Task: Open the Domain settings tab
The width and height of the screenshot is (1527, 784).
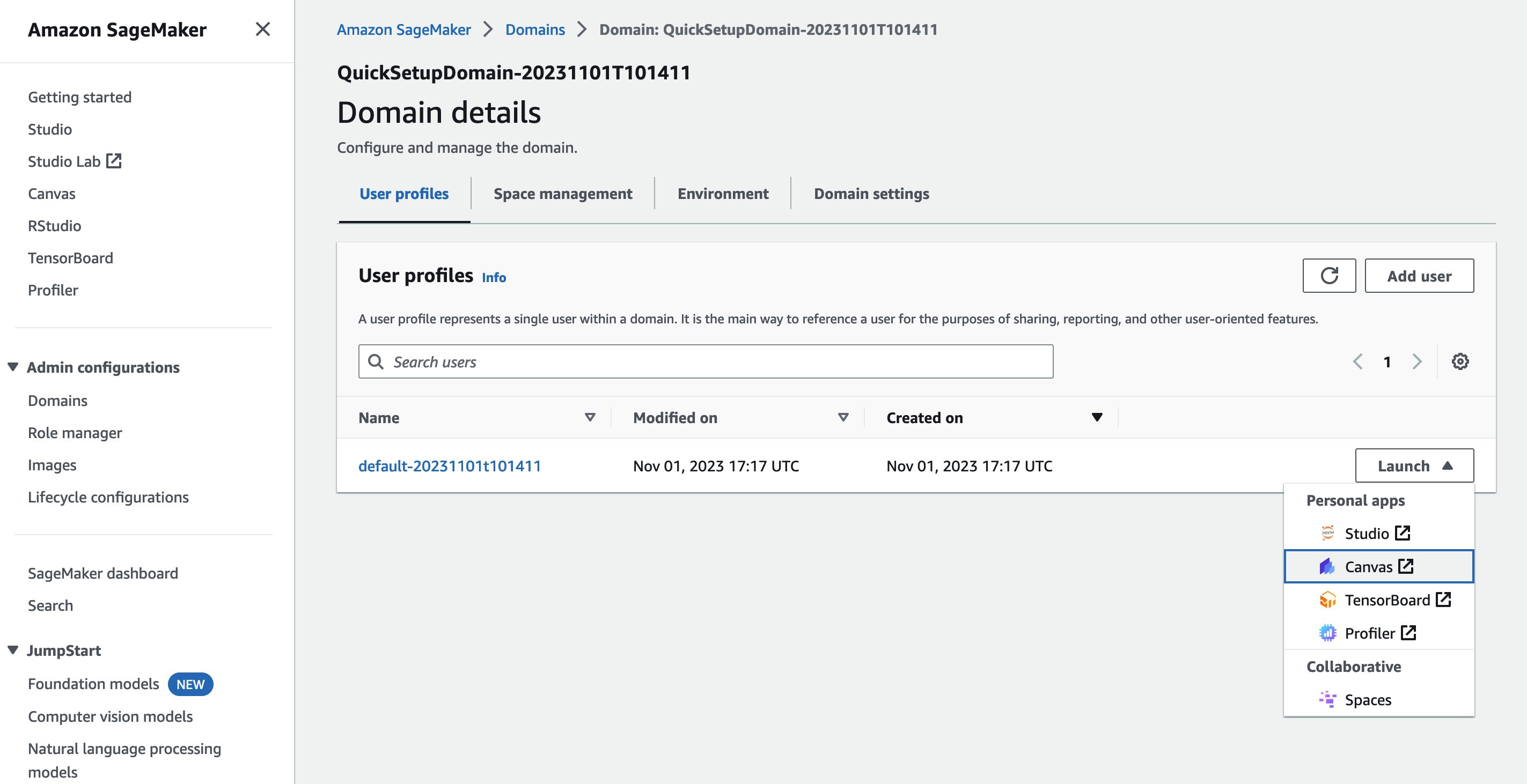Action: pyautogui.click(x=871, y=194)
